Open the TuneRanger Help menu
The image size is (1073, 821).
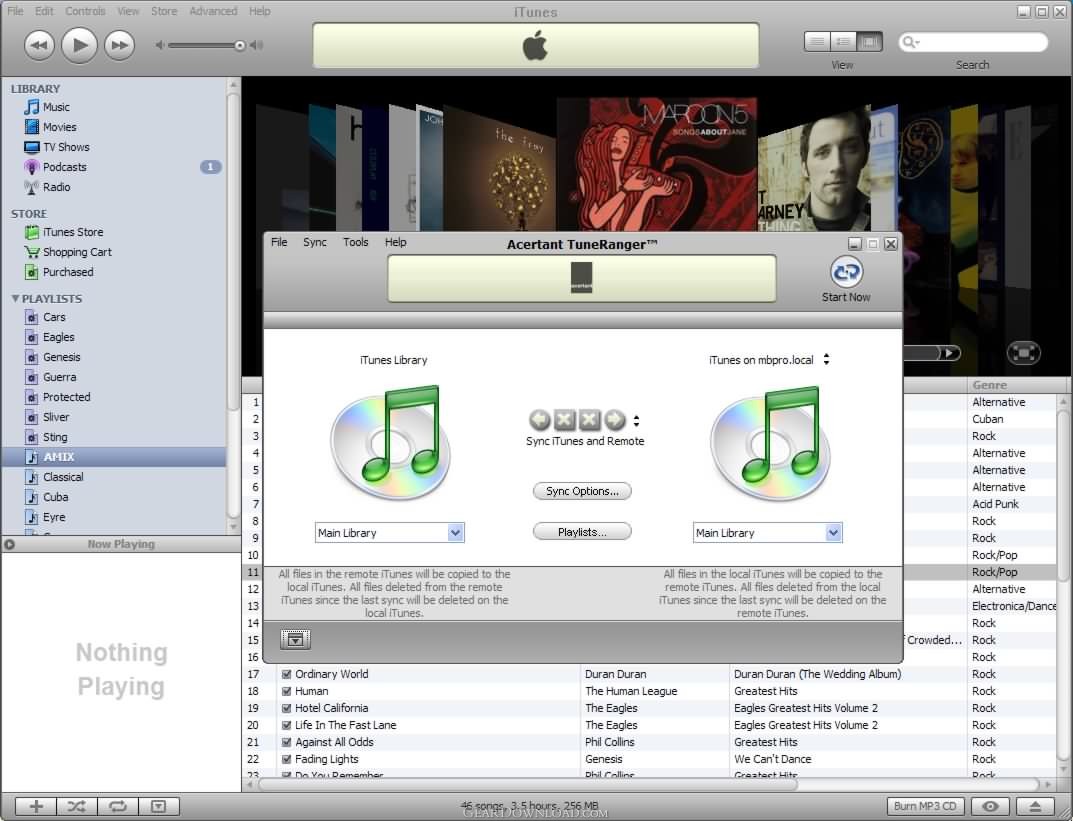[396, 242]
